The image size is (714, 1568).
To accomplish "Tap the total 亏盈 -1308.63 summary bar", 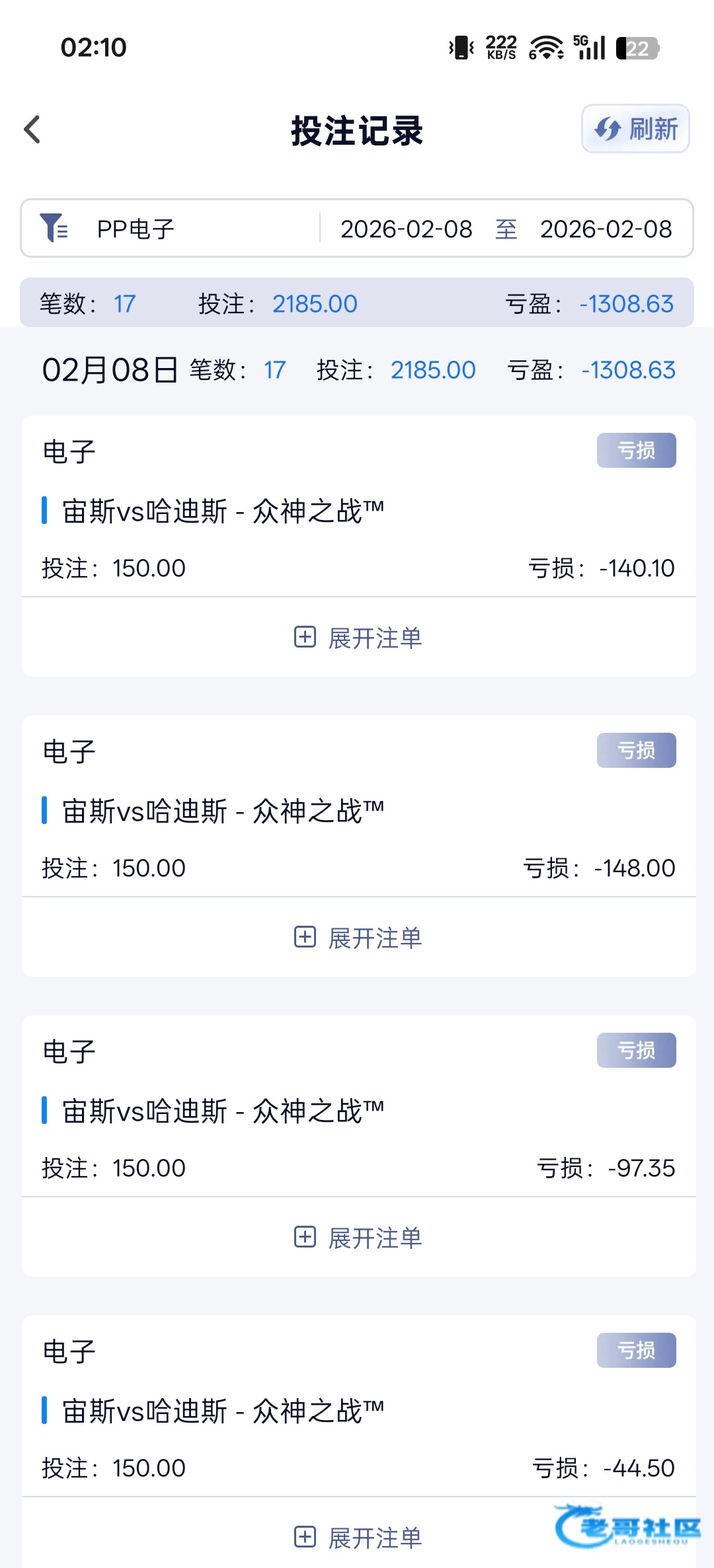I will pos(590,304).
